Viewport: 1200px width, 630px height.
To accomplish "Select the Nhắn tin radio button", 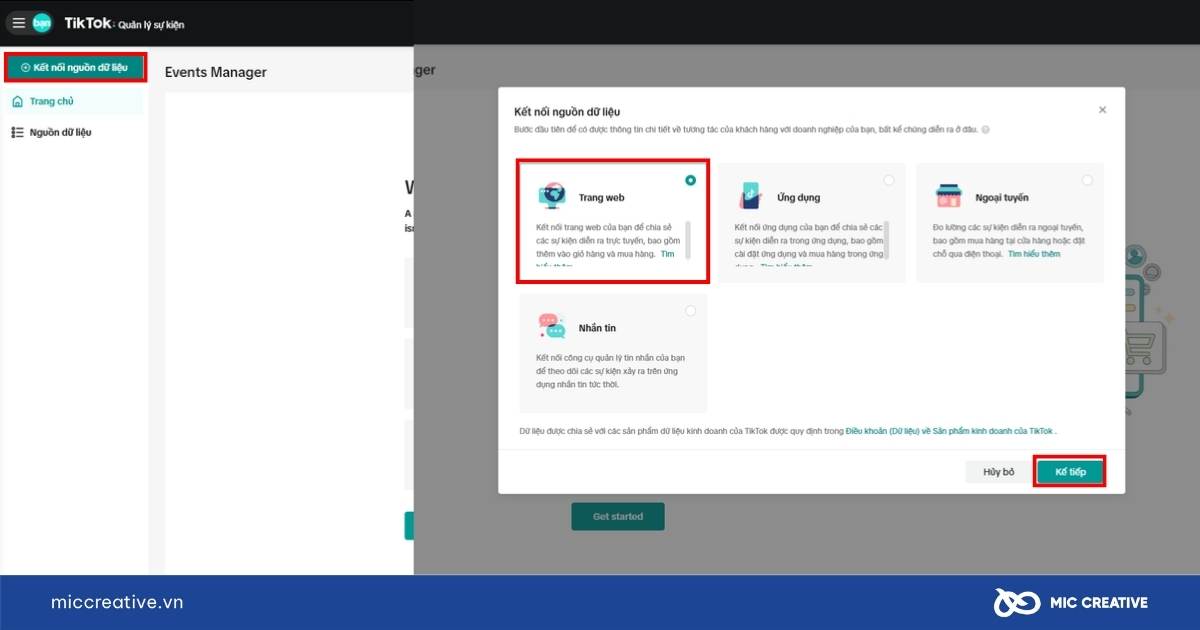I will (x=691, y=311).
